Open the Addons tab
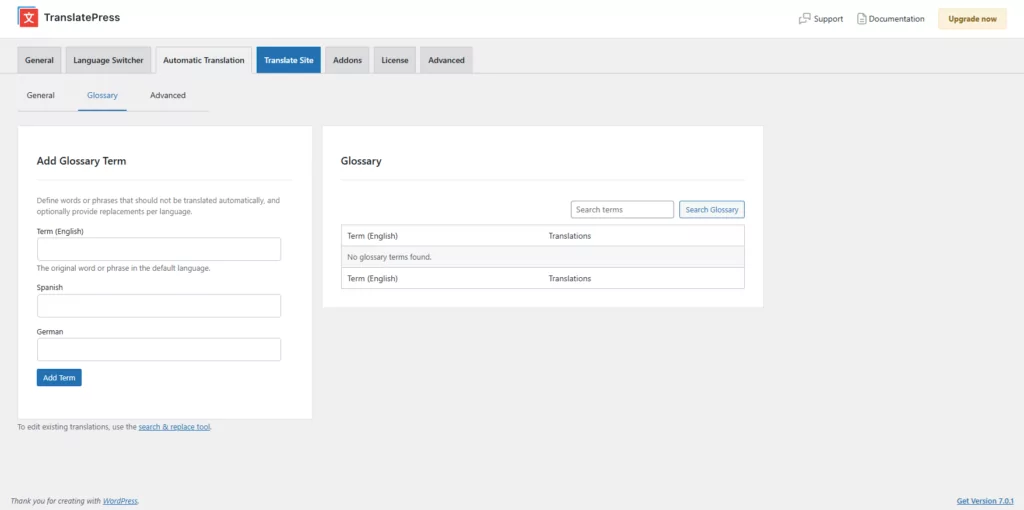Image resolution: width=1024 pixels, height=510 pixels. (347, 60)
